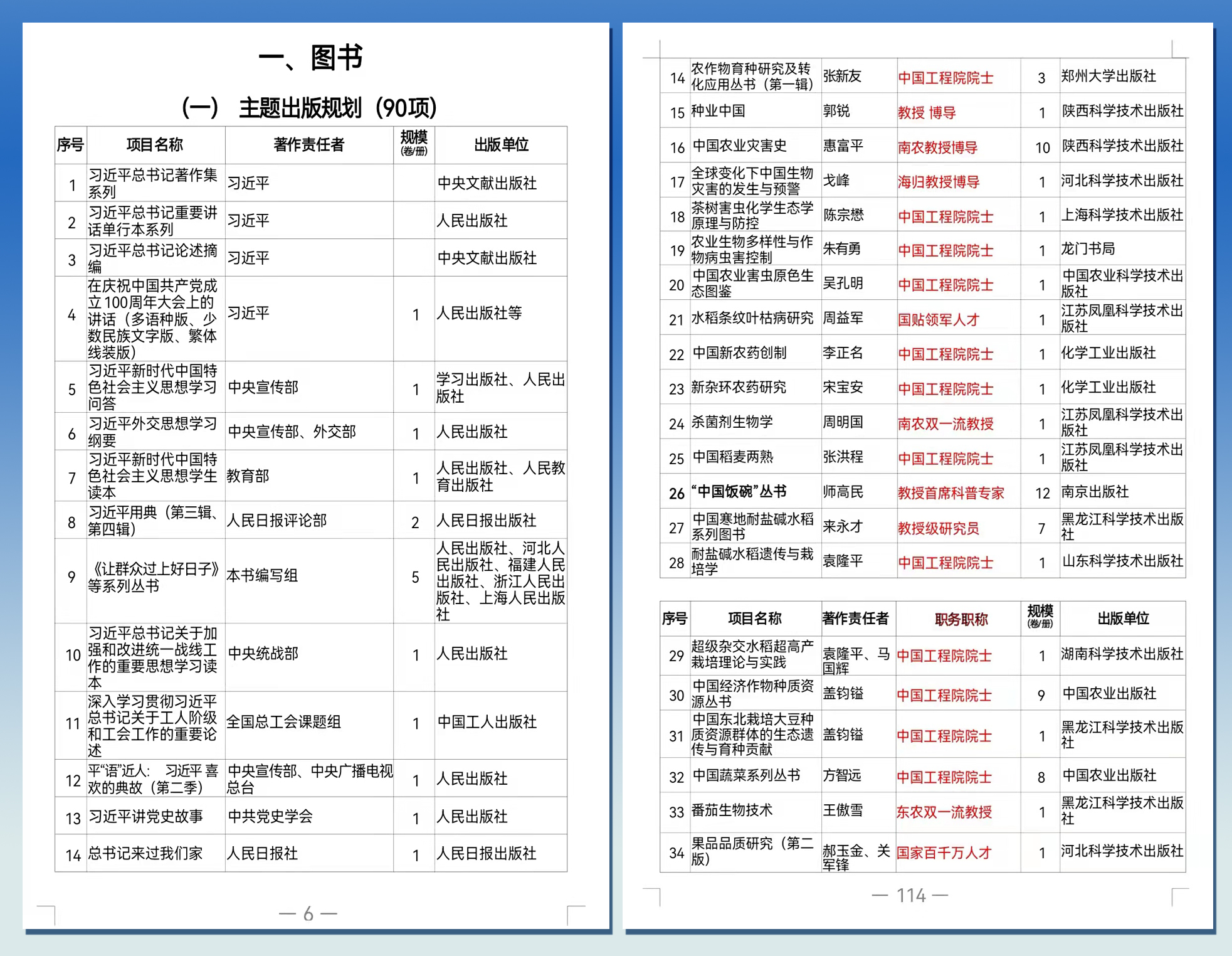Viewport: 1232px width, 956px height.
Task: Click the '中国工人出版社' publisher cell
Action: 487,722
